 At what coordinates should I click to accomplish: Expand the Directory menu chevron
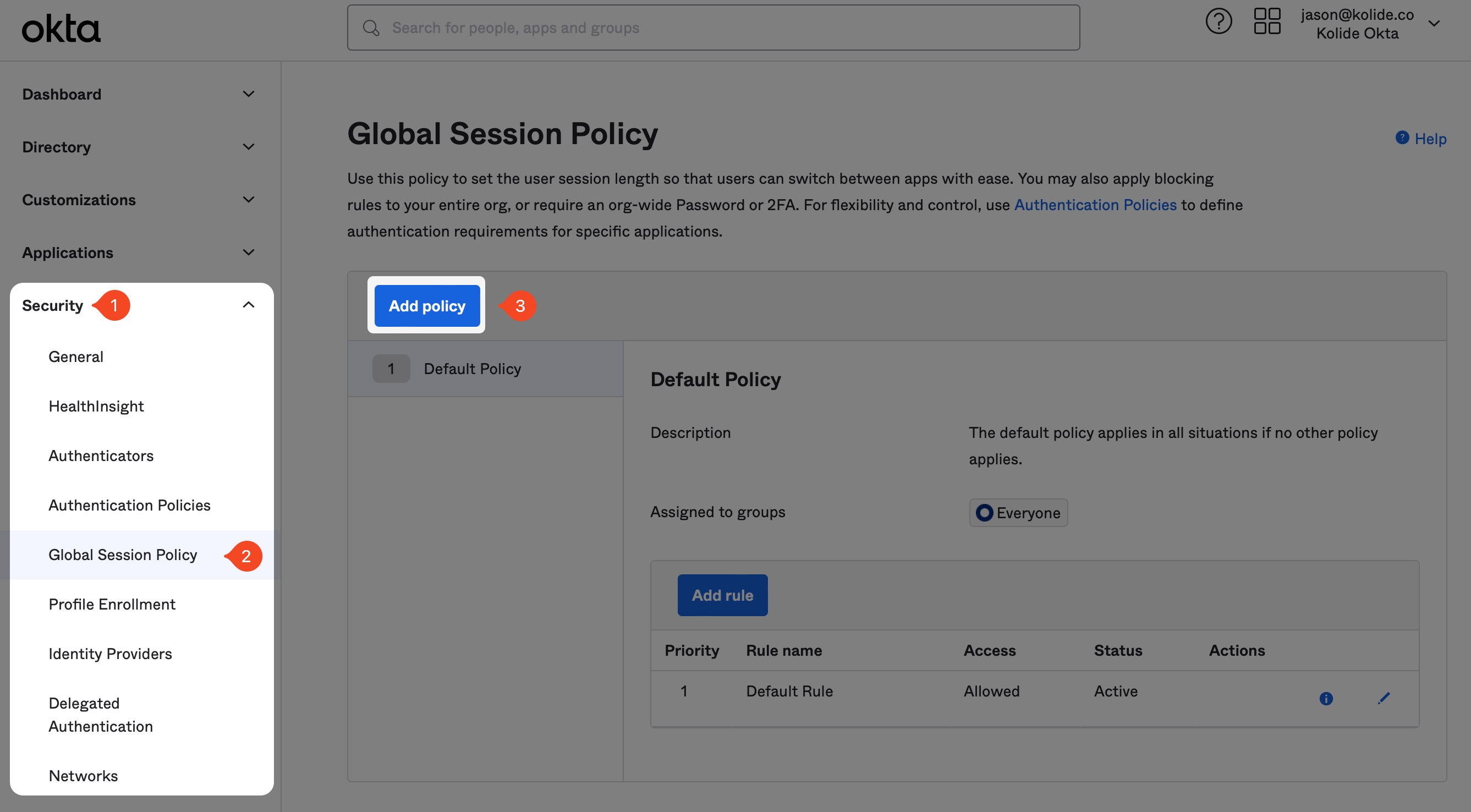[x=249, y=147]
